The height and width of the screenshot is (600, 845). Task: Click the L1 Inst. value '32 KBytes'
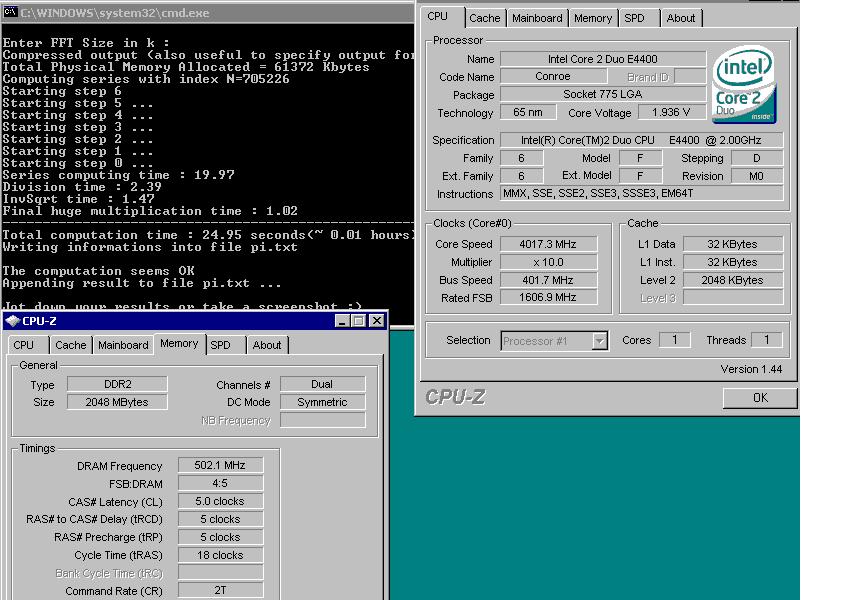pyautogui.click(x=733, y=262)
